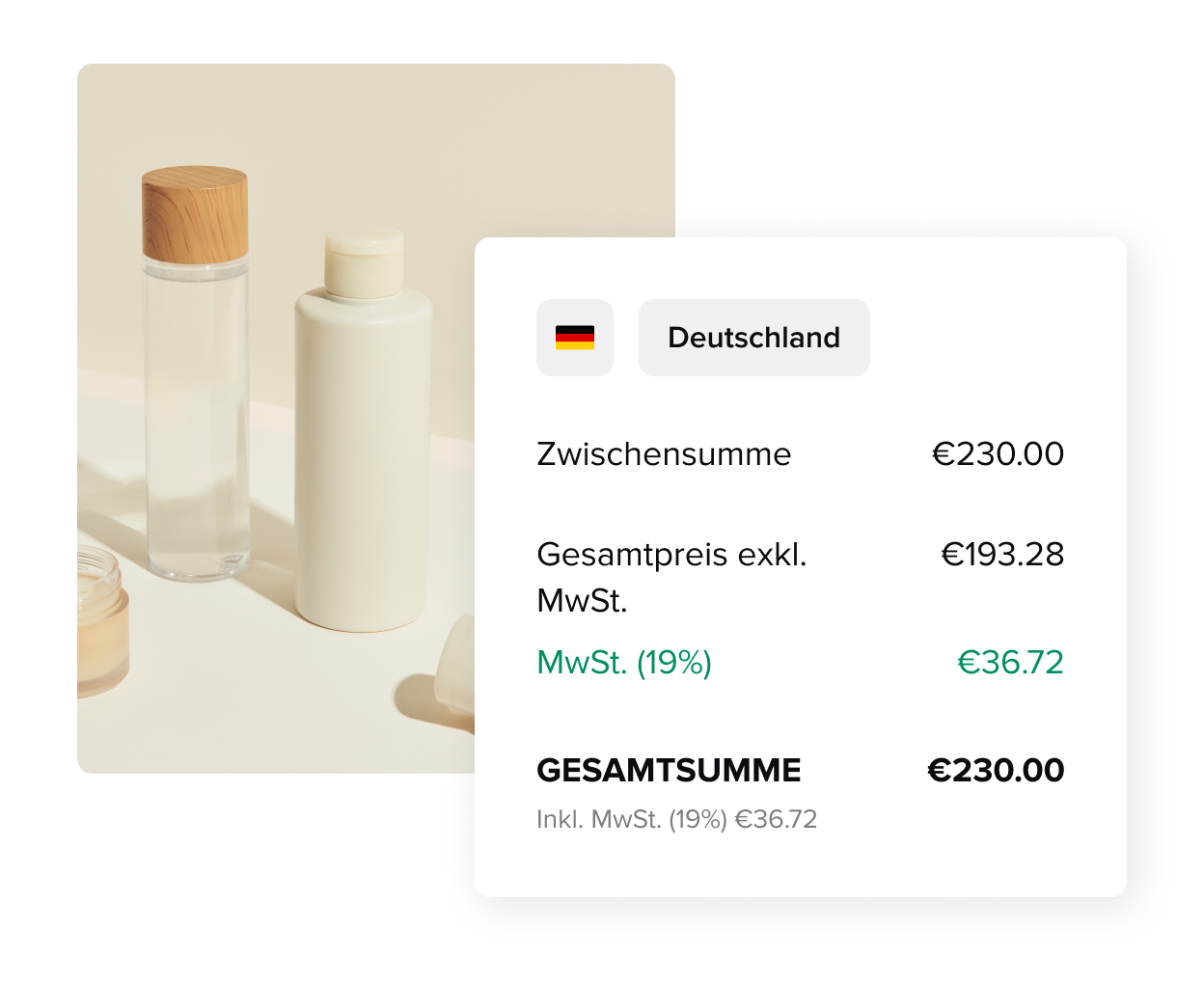
Task: Expand the Deutschland region selector
Action: pos(753,338)
